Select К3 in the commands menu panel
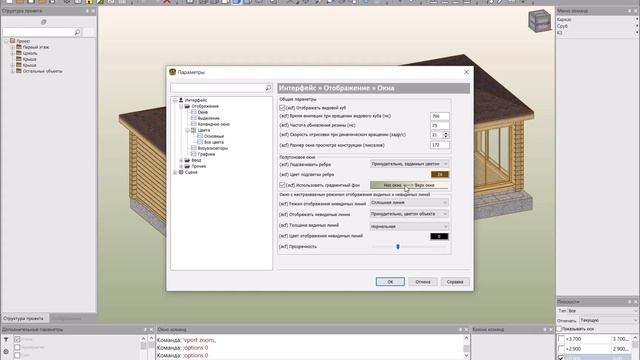Screen dimensions: 640x360 click(x=560, y=33)
